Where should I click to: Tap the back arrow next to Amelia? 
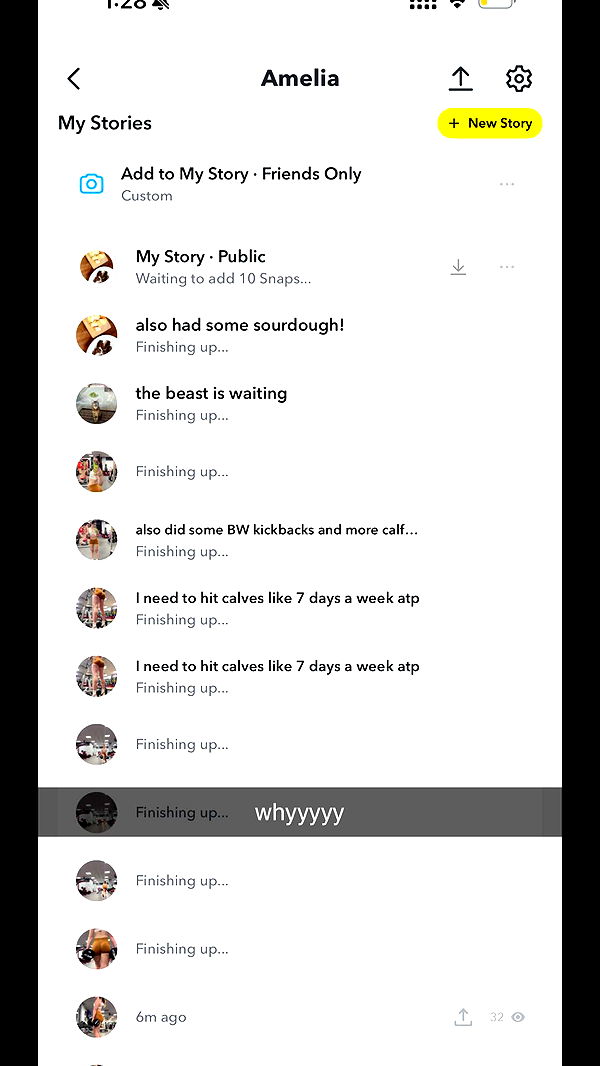point(74,79)
